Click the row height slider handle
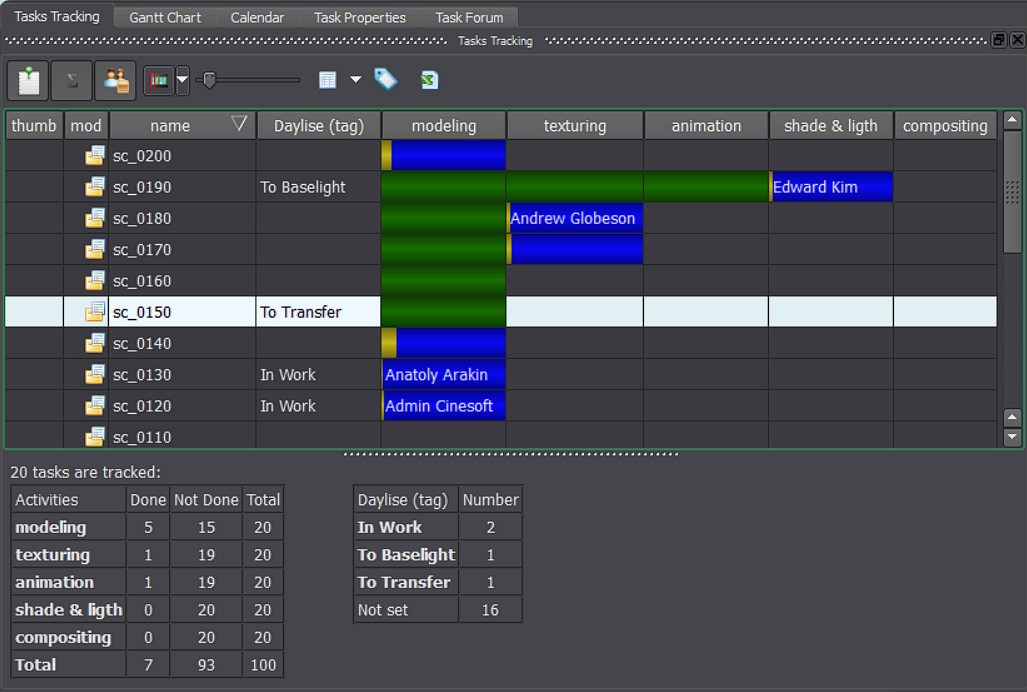 (209, 80)
